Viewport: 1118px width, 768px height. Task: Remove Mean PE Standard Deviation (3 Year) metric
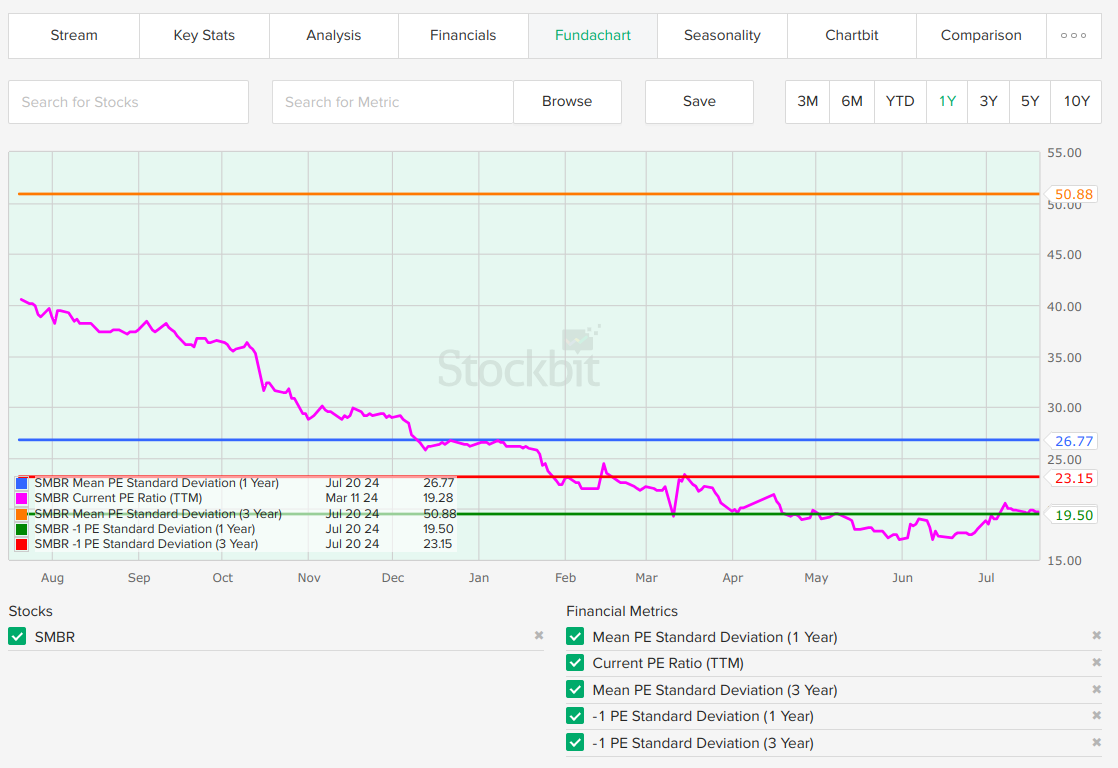(1096, 690)
